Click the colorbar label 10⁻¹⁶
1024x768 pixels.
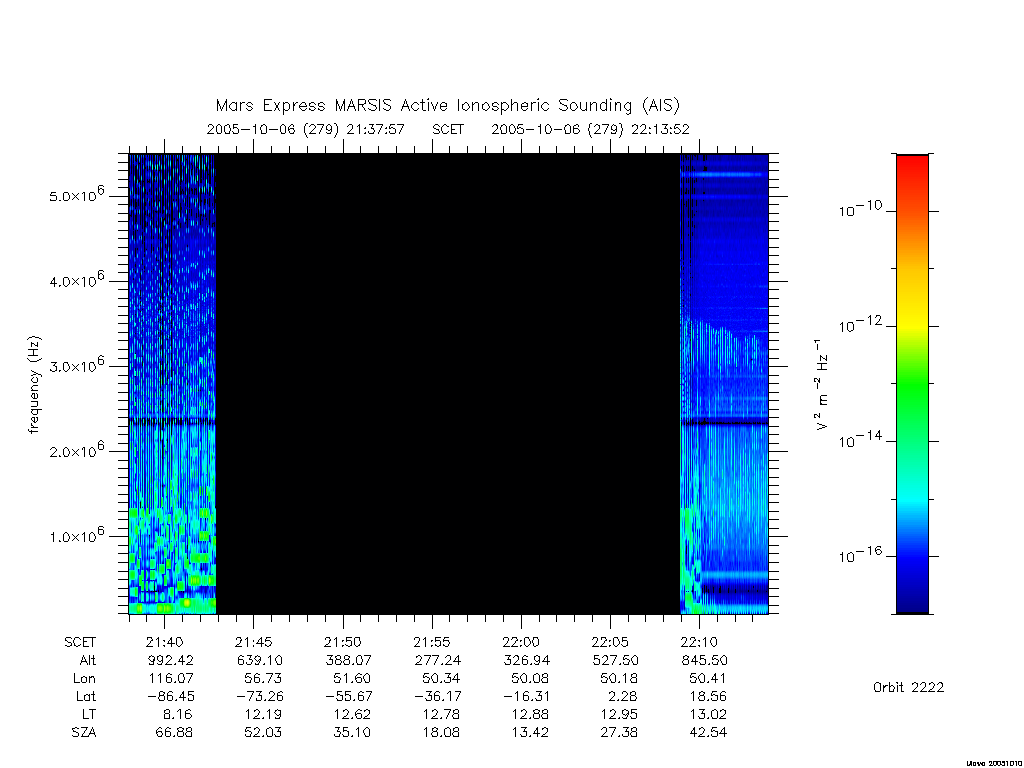tap(860, 554)
